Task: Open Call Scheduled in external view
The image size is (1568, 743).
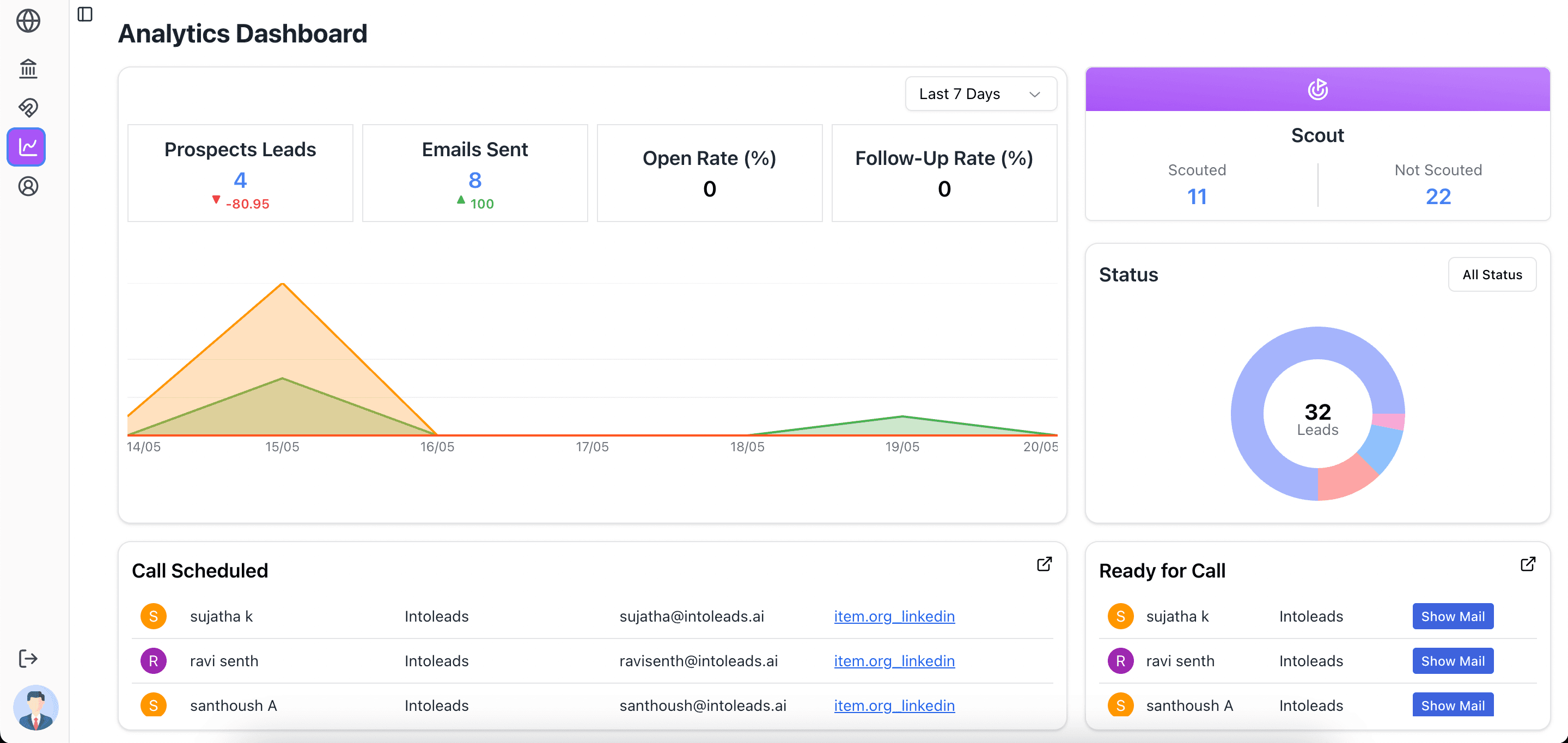Action: [x=1044, y=564]
